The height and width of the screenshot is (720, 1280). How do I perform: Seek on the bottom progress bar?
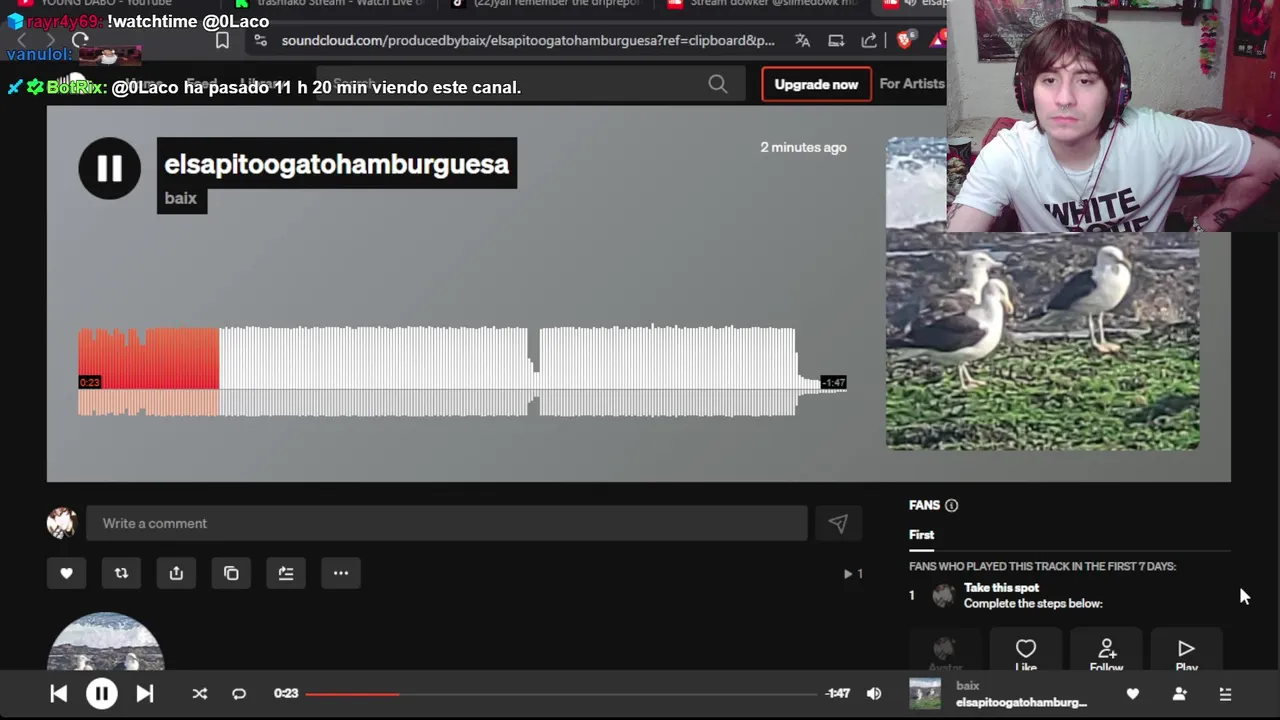pyautogui.click(x=561, y=694)
